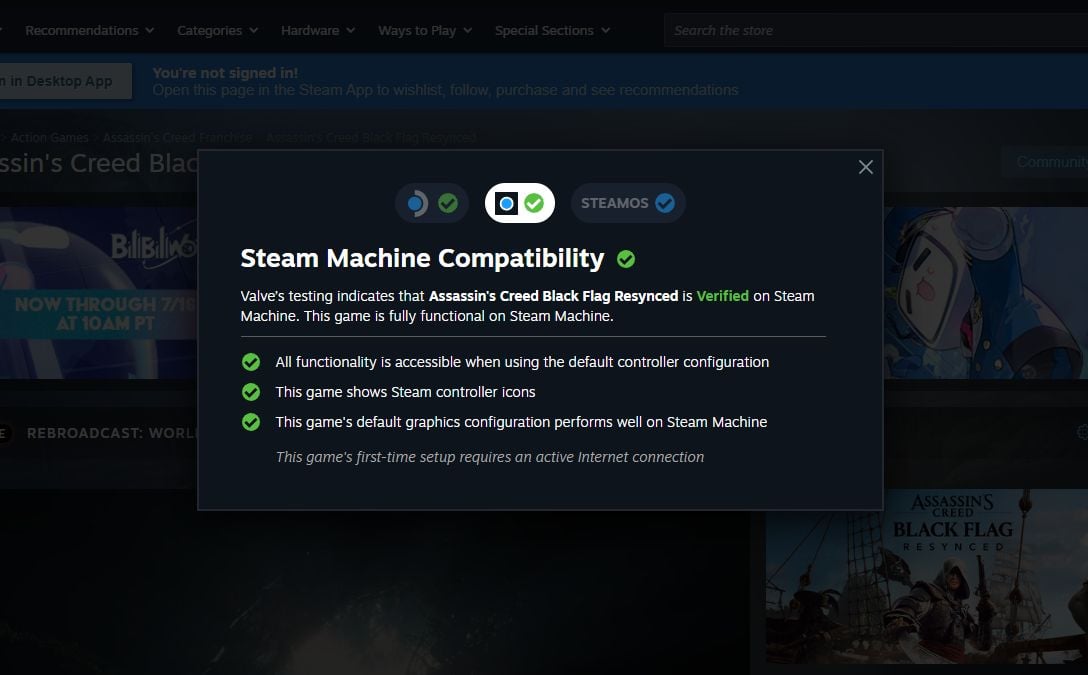Click the text 'All functionality is accessible when using the default controller configuration'
1088x675 pixels.
(522, 362)
